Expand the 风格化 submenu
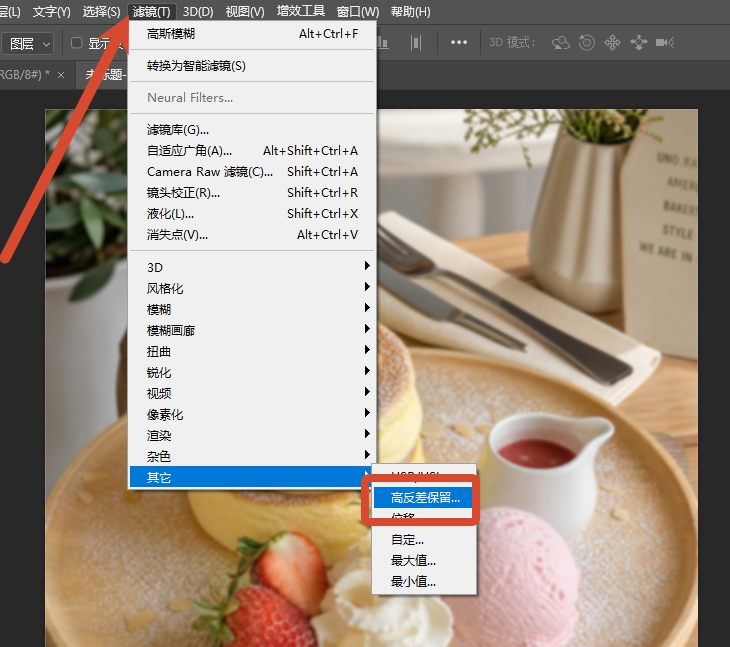Viewport: 730px width, 647px height. point(252,289)
